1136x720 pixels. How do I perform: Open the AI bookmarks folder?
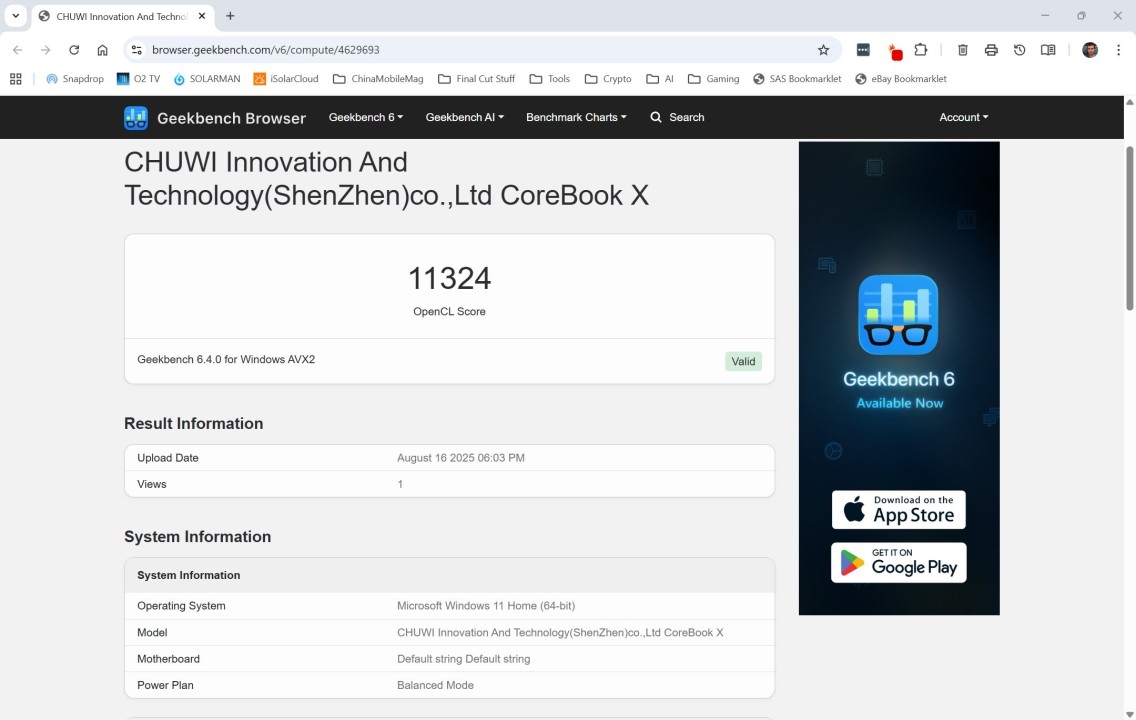(x=659, y=79)
